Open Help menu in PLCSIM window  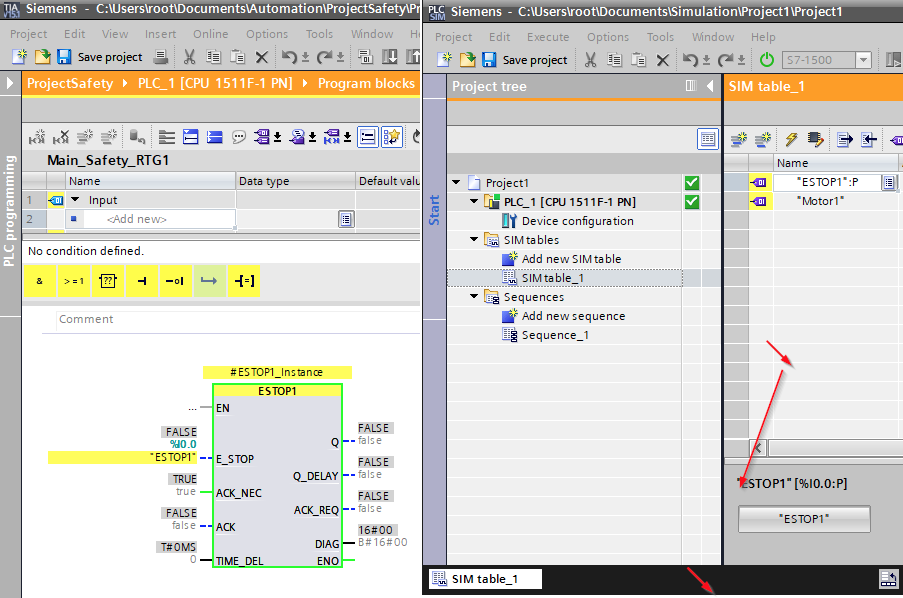(x=762, y=37)
